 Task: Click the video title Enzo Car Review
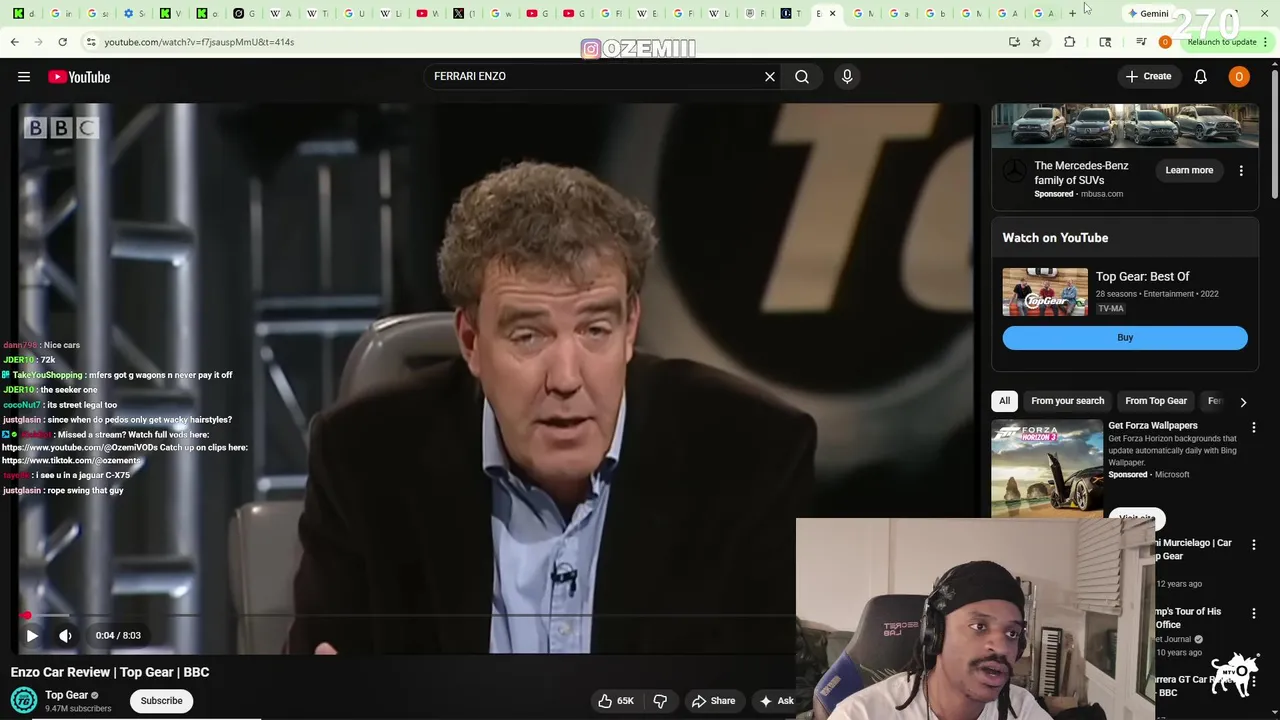pos(110,672)
